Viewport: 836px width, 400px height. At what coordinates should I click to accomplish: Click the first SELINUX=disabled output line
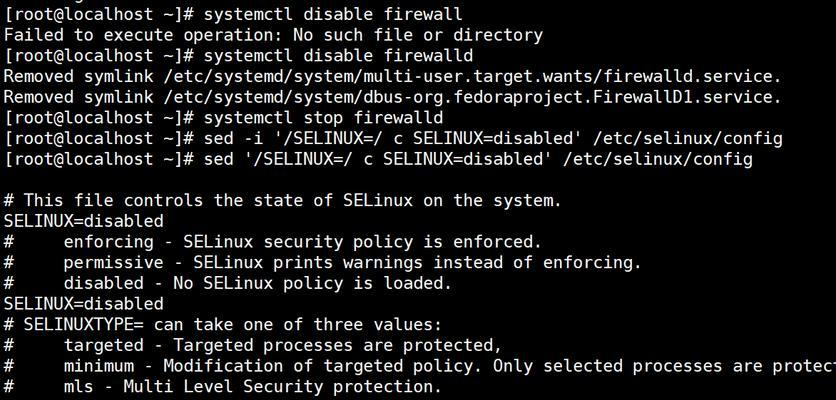click(x=84, y=221)
